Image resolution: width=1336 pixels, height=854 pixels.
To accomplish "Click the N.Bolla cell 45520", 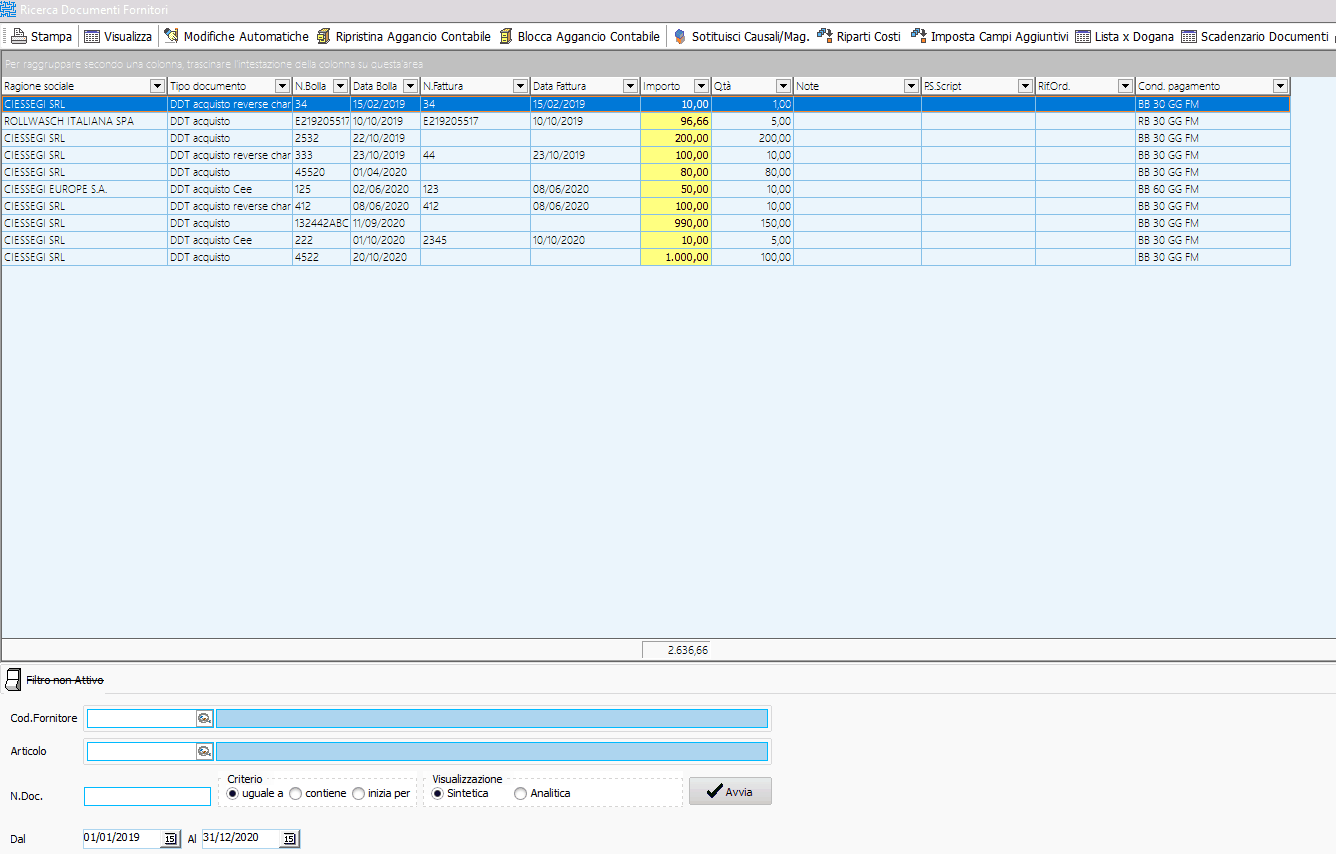I will click(x=321, y=172).
